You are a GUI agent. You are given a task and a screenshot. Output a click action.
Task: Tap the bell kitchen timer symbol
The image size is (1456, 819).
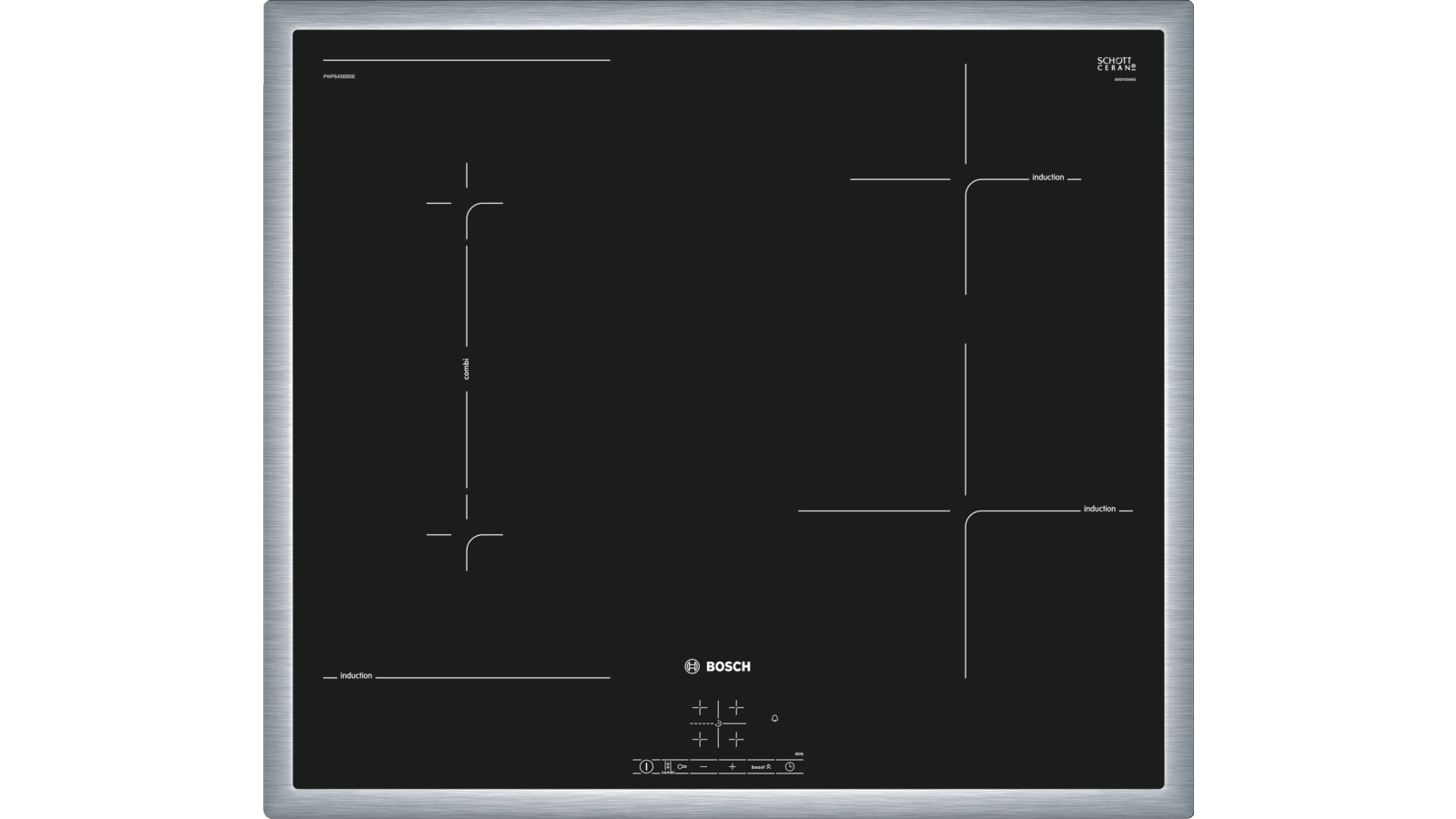coord(774,718)
